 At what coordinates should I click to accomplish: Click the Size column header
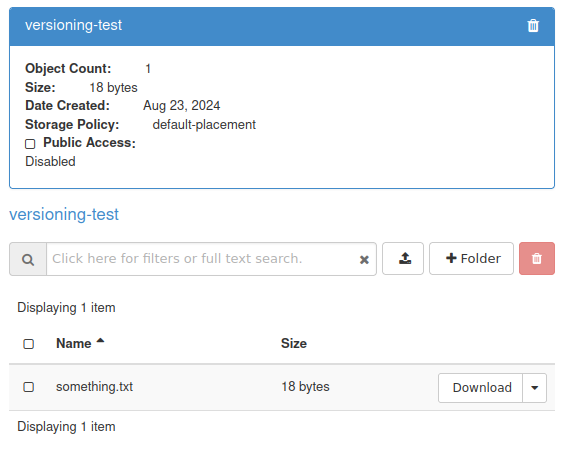(294, 344)
